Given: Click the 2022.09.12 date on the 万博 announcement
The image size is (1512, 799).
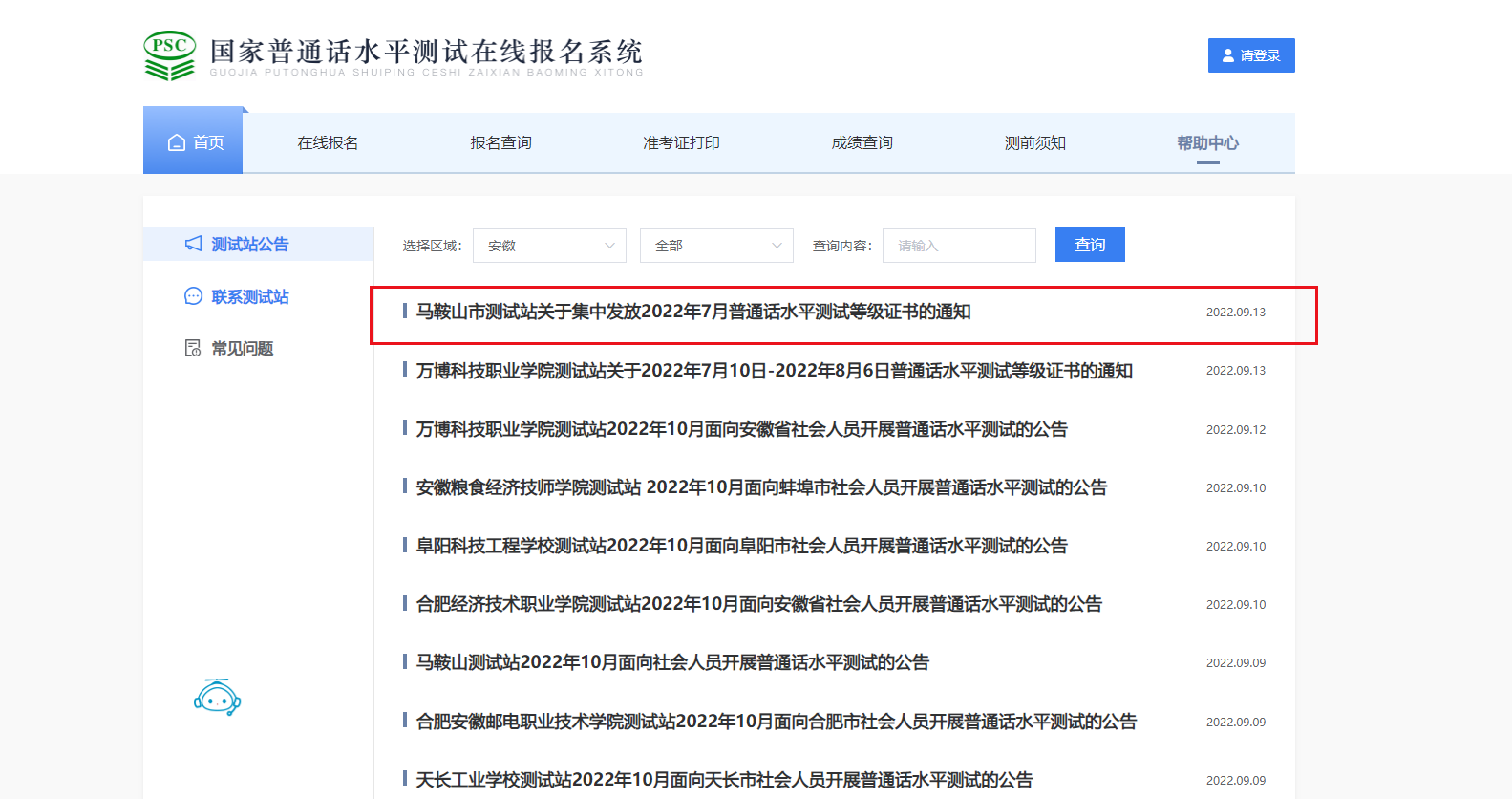Looking at the screenshot, I should [x=1236, y=429].
